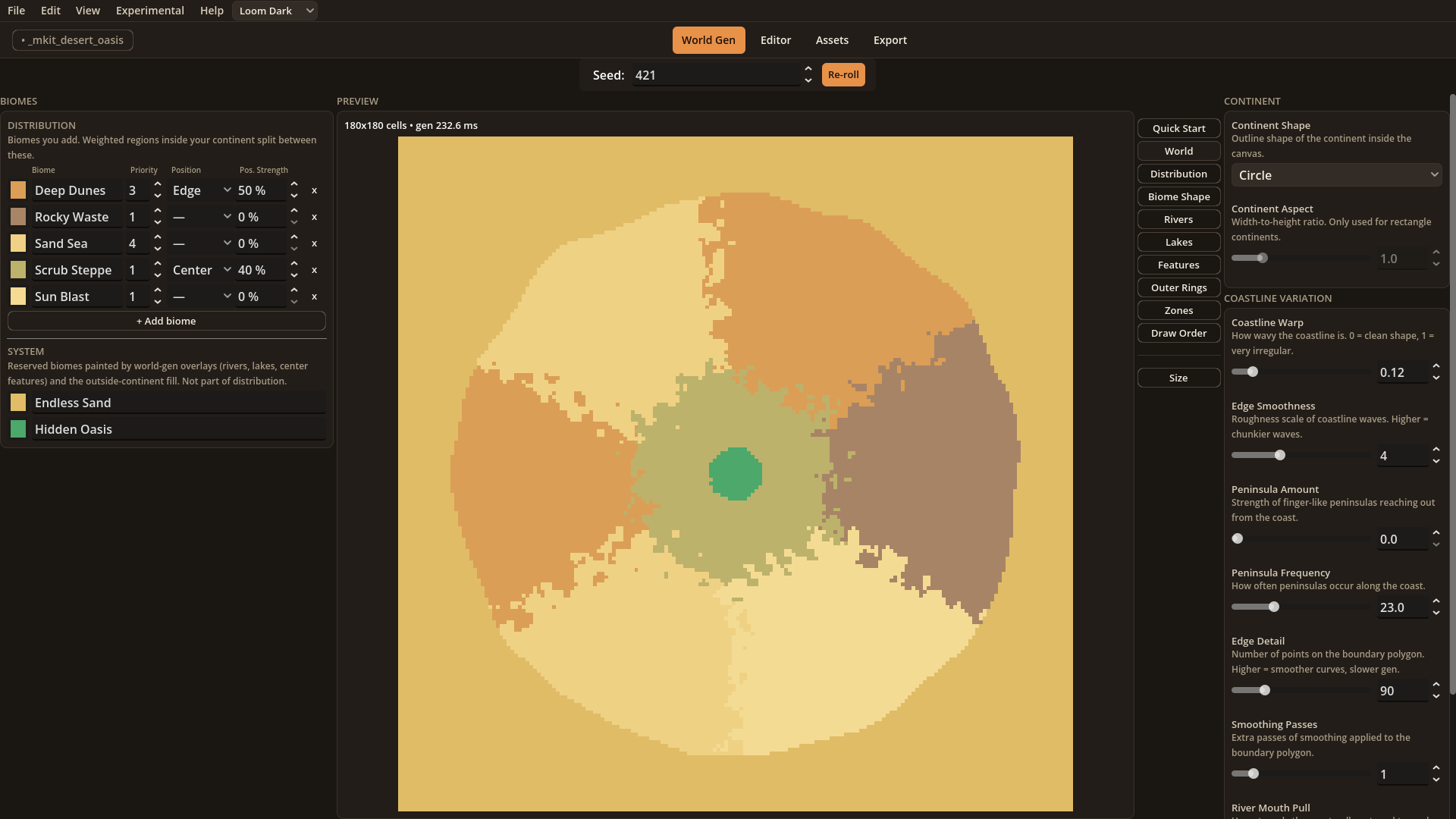Open Deep Dunes Position dropdown
The width and height of the screenshot is (1456, 819).
coord(201,190)
